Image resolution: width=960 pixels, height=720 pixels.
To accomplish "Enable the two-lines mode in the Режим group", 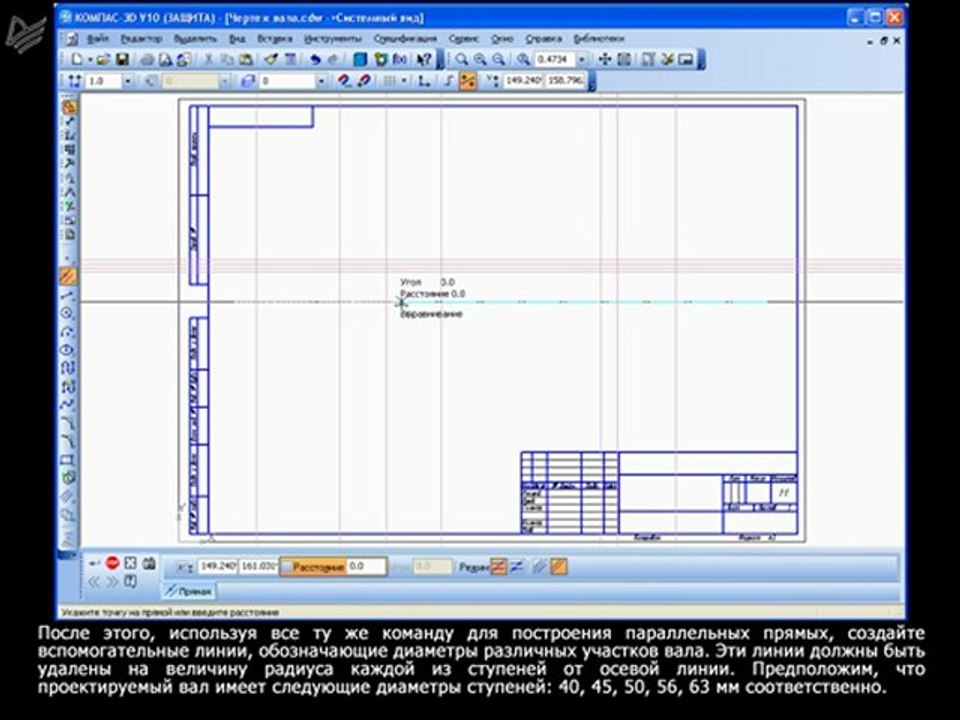I will (x=517, y=567).
